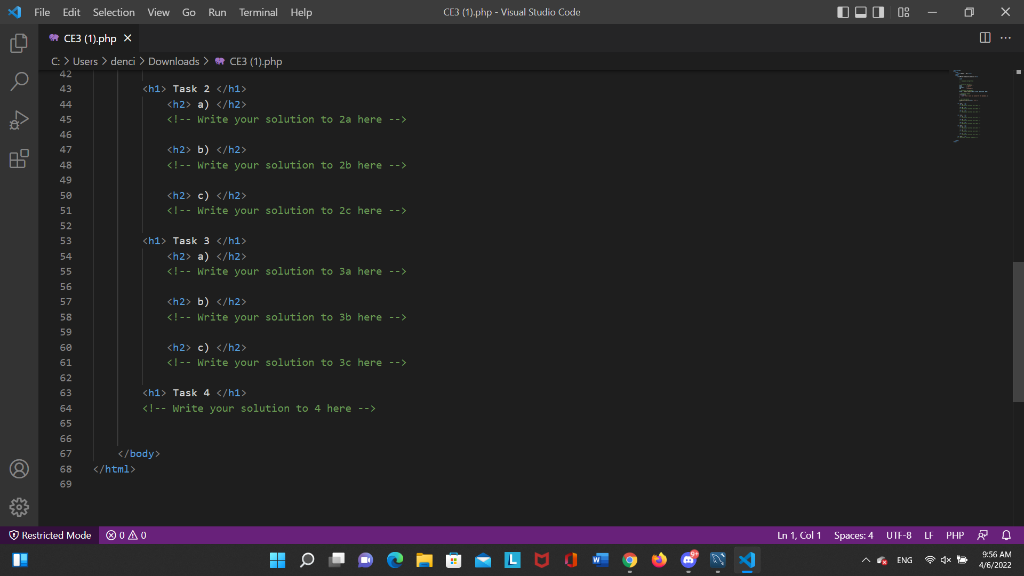1024x576 pixels.
Task: Click the notifications bell in the status bar
Action: [x=1008, y=535]
